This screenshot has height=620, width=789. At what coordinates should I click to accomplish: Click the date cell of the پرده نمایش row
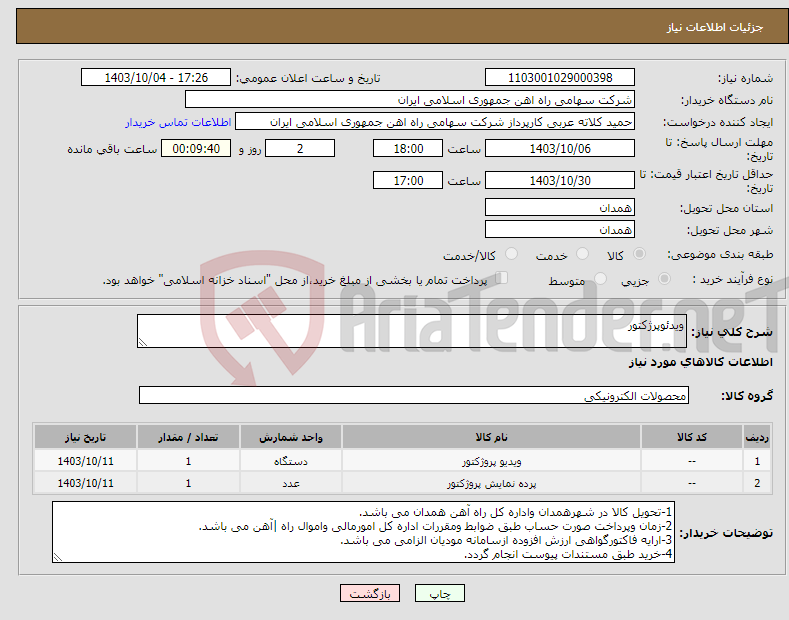click(x=86, y=483)
